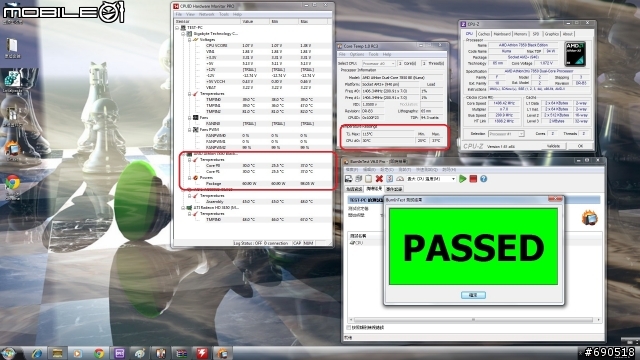640x360 pixels.
Task: Open the third tab in BurnInTest tab strip
Action: click(x=394, y=189)
